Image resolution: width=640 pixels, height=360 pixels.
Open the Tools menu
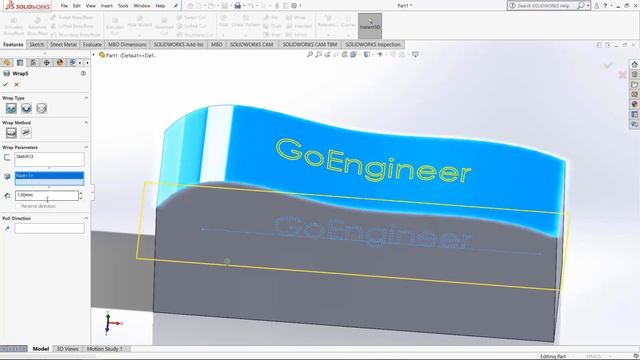tap(123, 6)
